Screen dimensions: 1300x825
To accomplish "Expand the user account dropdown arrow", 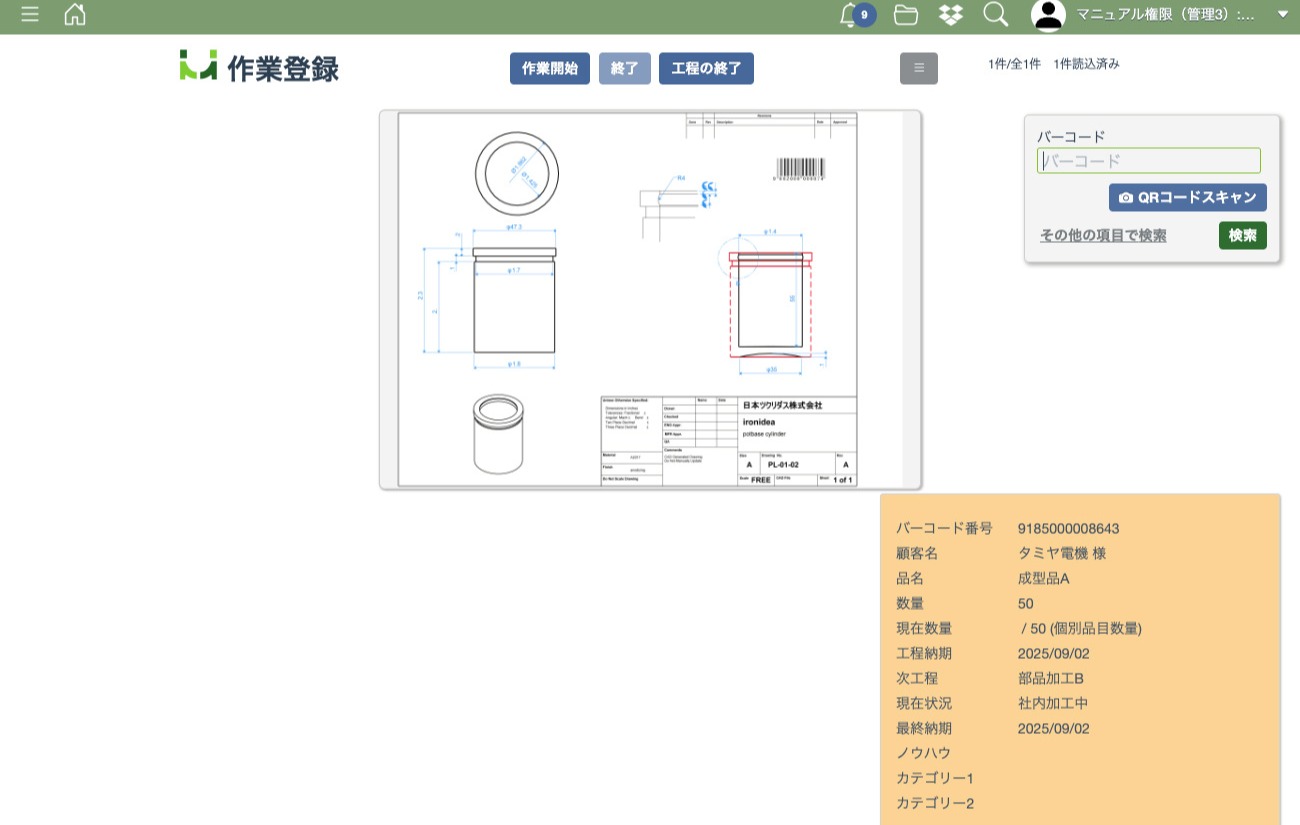I will [1283, 15].
